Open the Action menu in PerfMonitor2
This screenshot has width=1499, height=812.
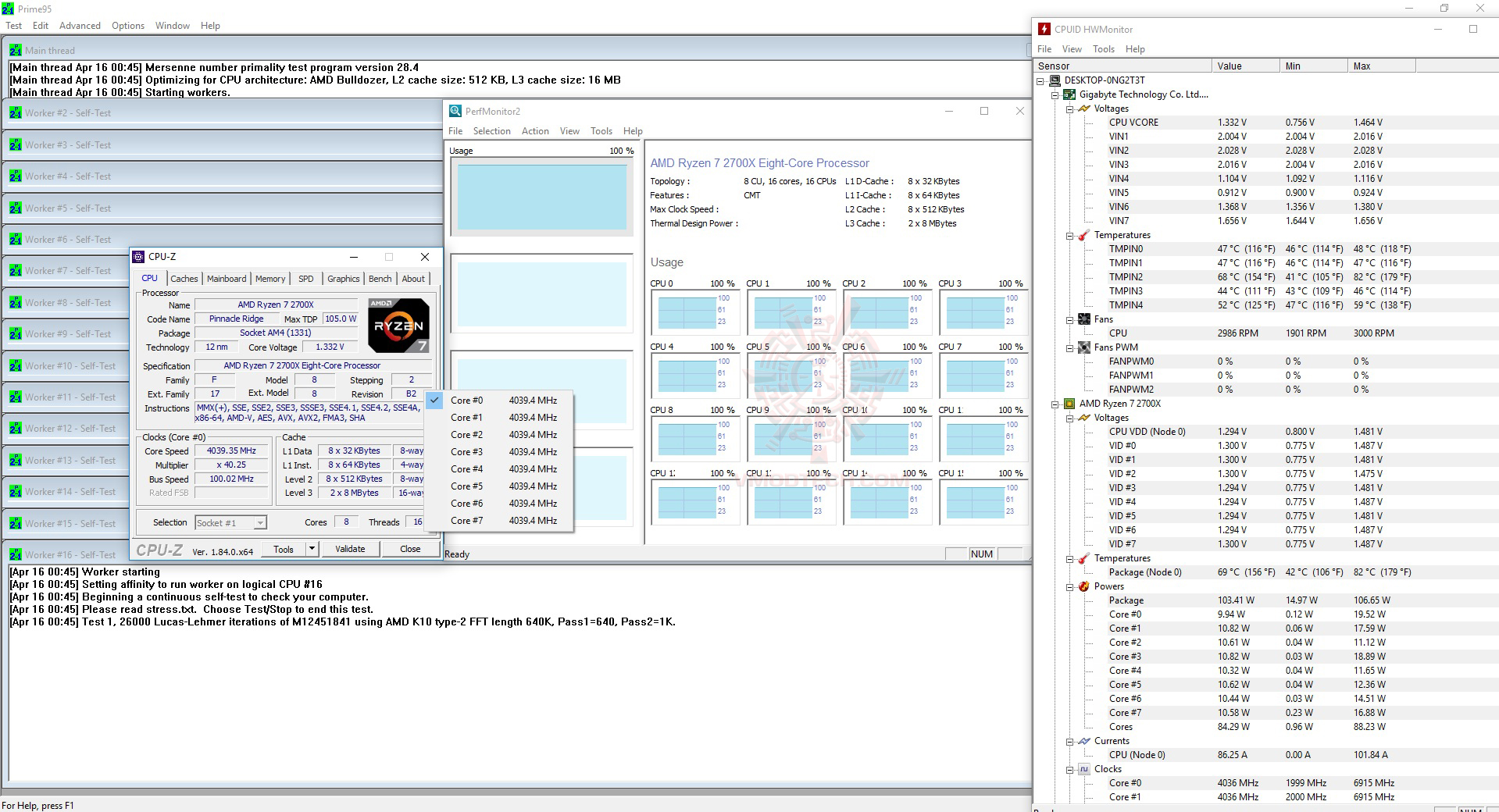tap(535, 131)
